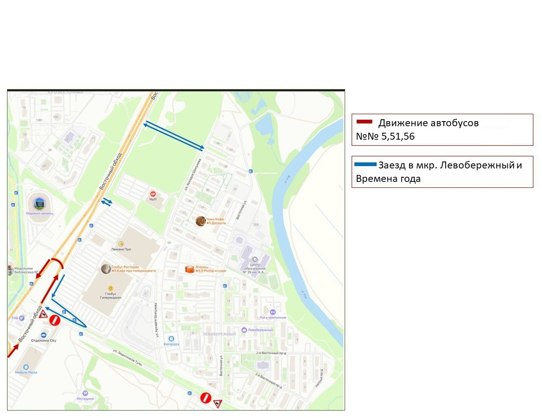Image resolution: width=542 pixels, height=418 pixels.
Task: Click the no-entry sign near Восточный обход
Action: (x=55, y=321)
